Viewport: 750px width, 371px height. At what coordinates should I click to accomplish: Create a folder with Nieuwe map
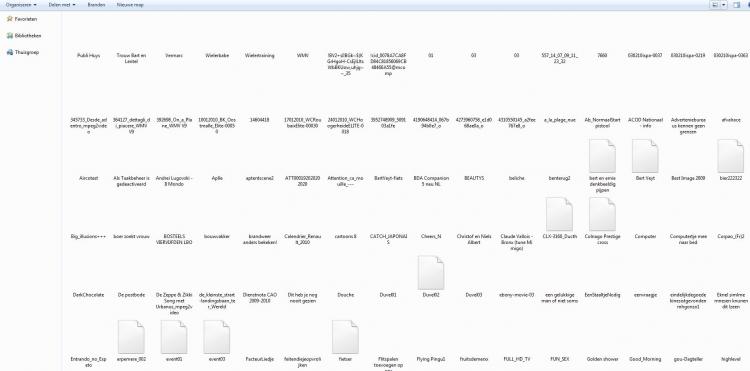coord(130,5)
